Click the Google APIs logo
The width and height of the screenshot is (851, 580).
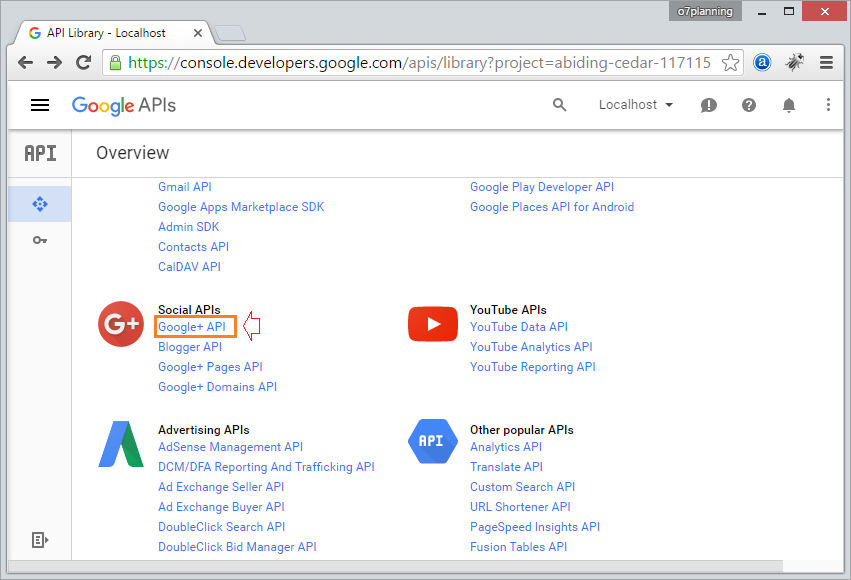(x=124, y=105)
